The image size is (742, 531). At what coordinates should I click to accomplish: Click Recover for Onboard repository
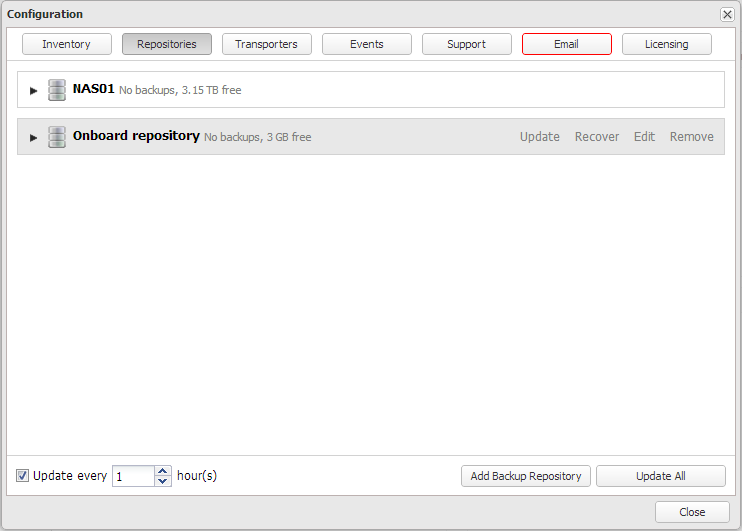coord(597,137)
